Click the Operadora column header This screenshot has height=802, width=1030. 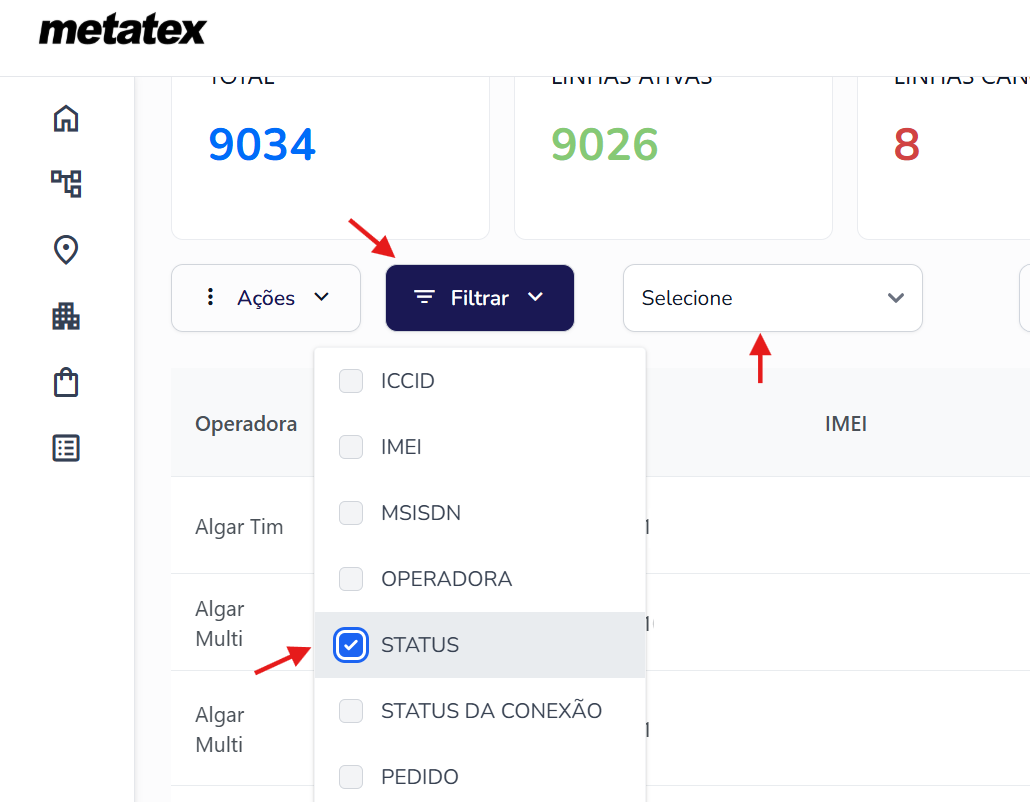click(x=246, y=424)
